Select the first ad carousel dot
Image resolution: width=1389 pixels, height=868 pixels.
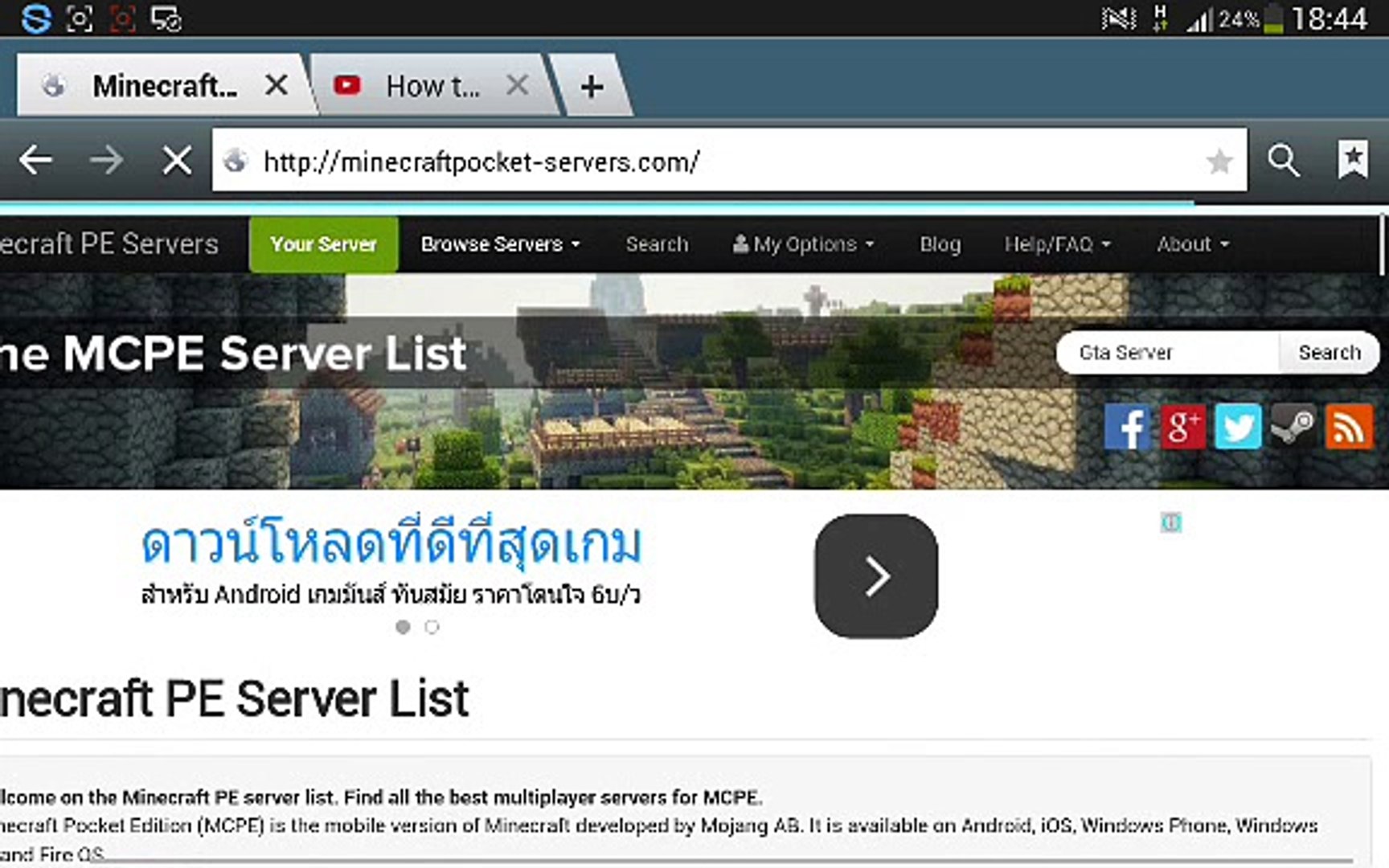click(x=403, y=627)
